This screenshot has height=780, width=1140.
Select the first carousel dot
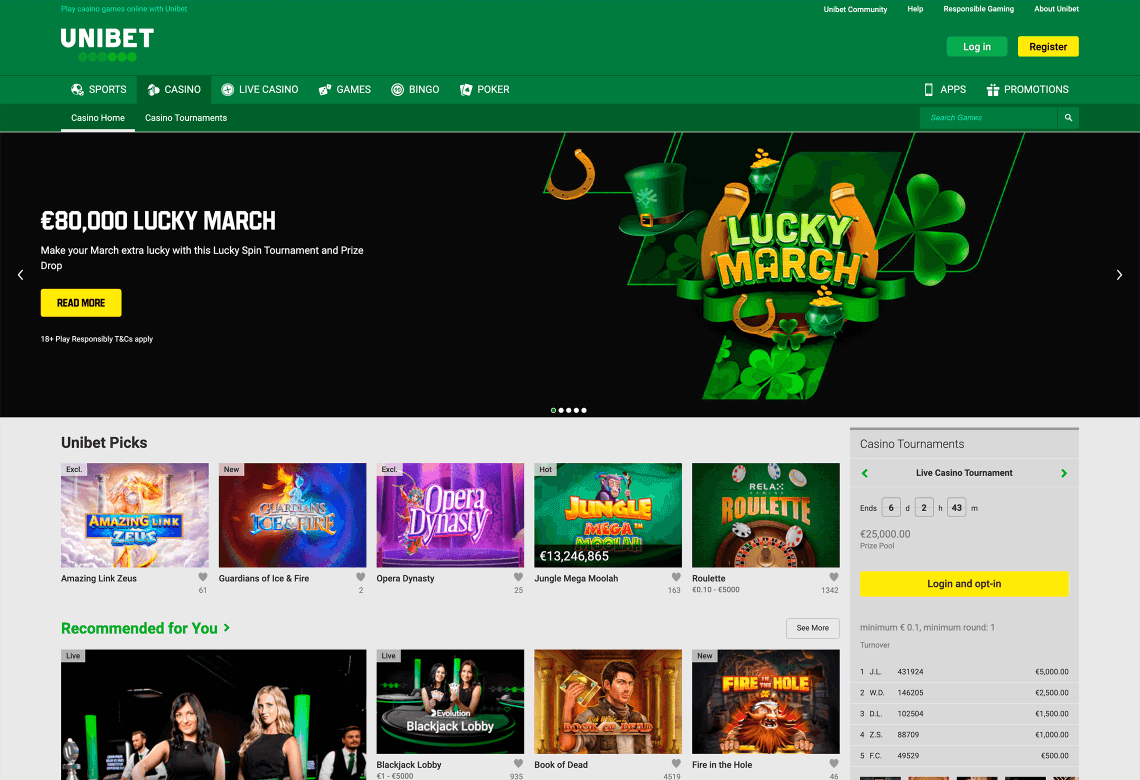coord(553,411)
